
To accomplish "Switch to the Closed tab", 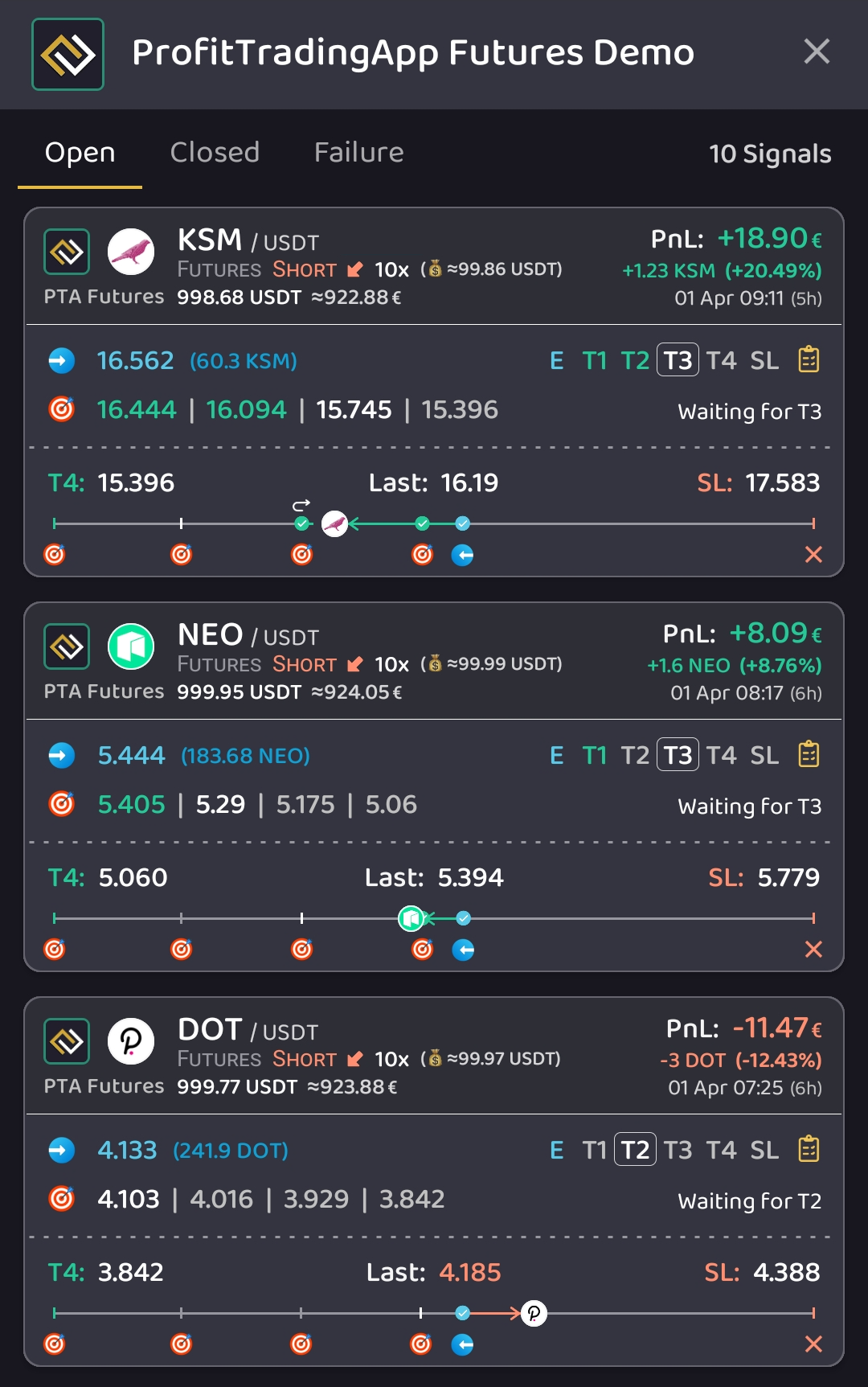I will (x=215, y=153).
